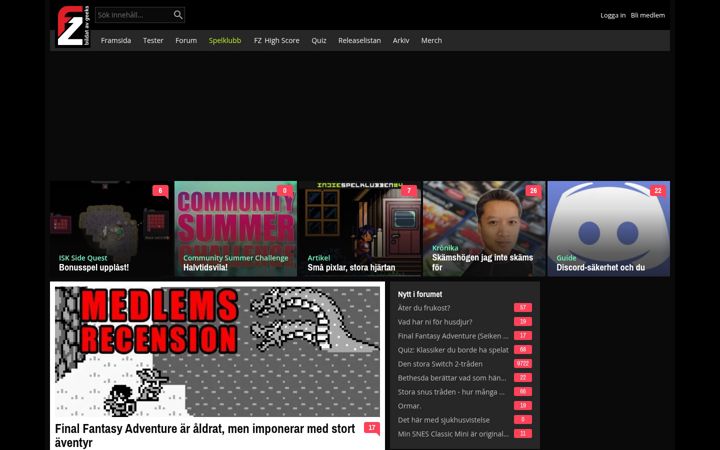Viewport: 720px width, 450px height.
Task: Open "Final Fantasy Adventure är åldrat" headline
Action: 205,436
